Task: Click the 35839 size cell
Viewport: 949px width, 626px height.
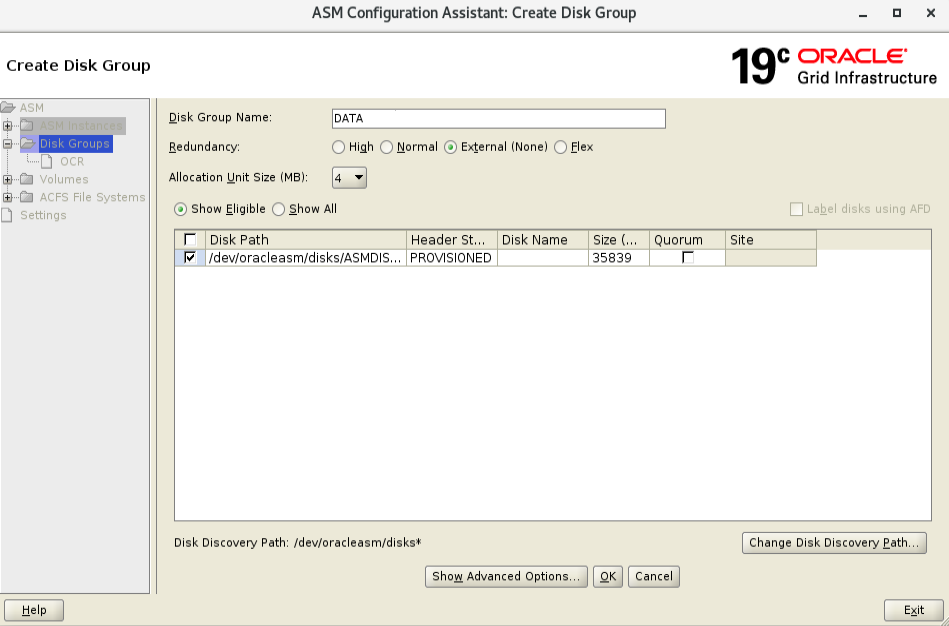Action: pyautogui.click(x=619, y=258)
